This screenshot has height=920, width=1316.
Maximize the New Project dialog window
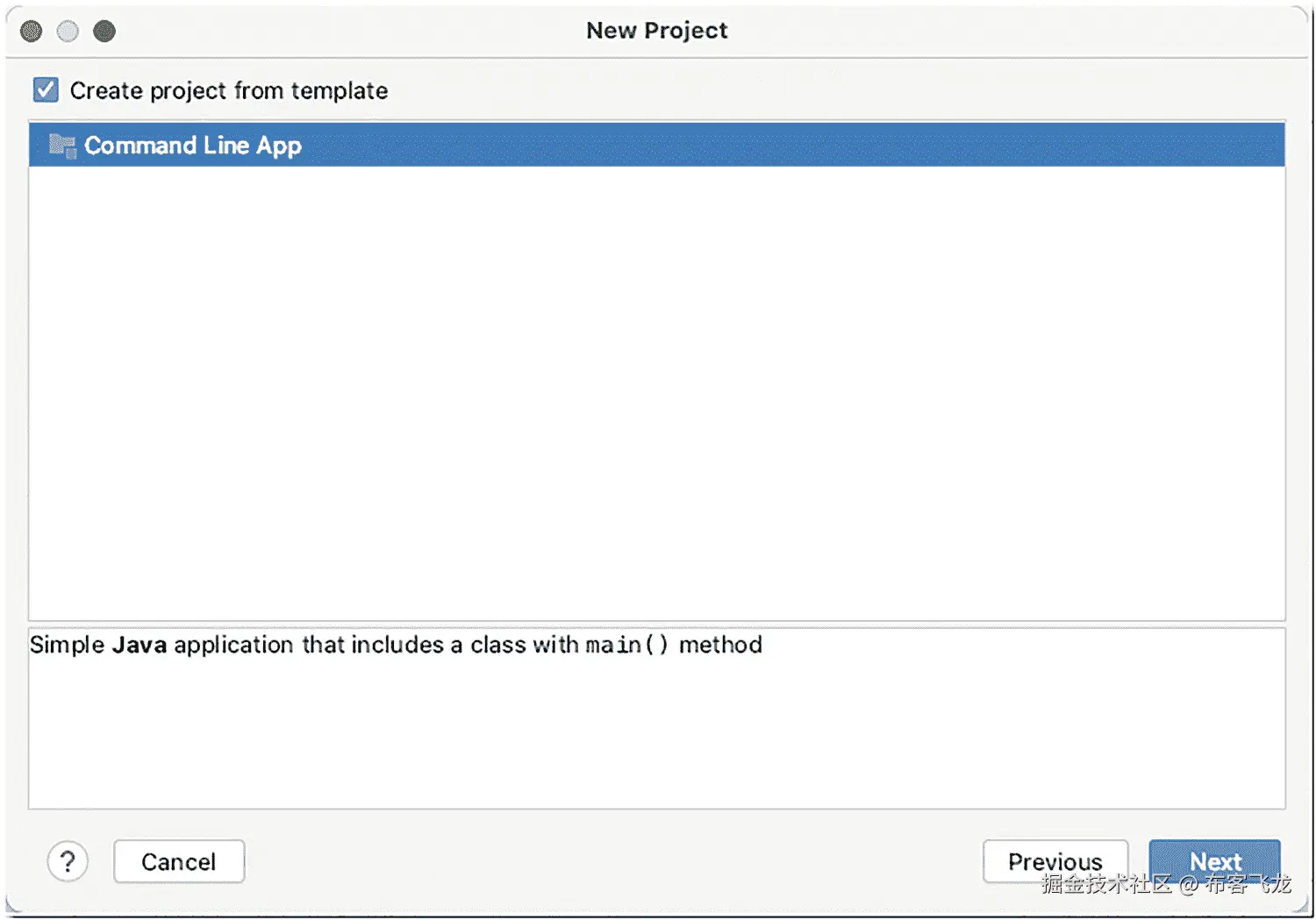[104, 32]
